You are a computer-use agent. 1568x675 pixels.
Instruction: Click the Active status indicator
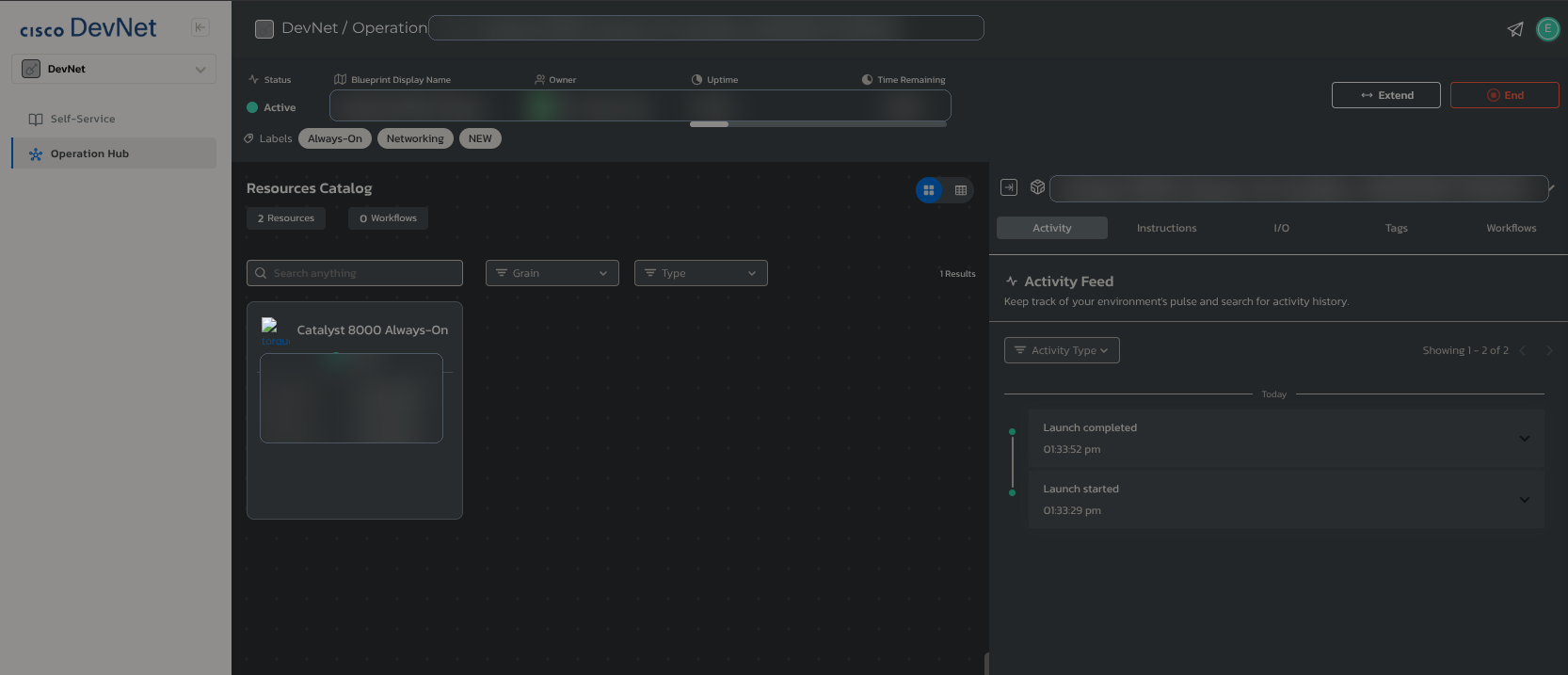tap(272, 107)
